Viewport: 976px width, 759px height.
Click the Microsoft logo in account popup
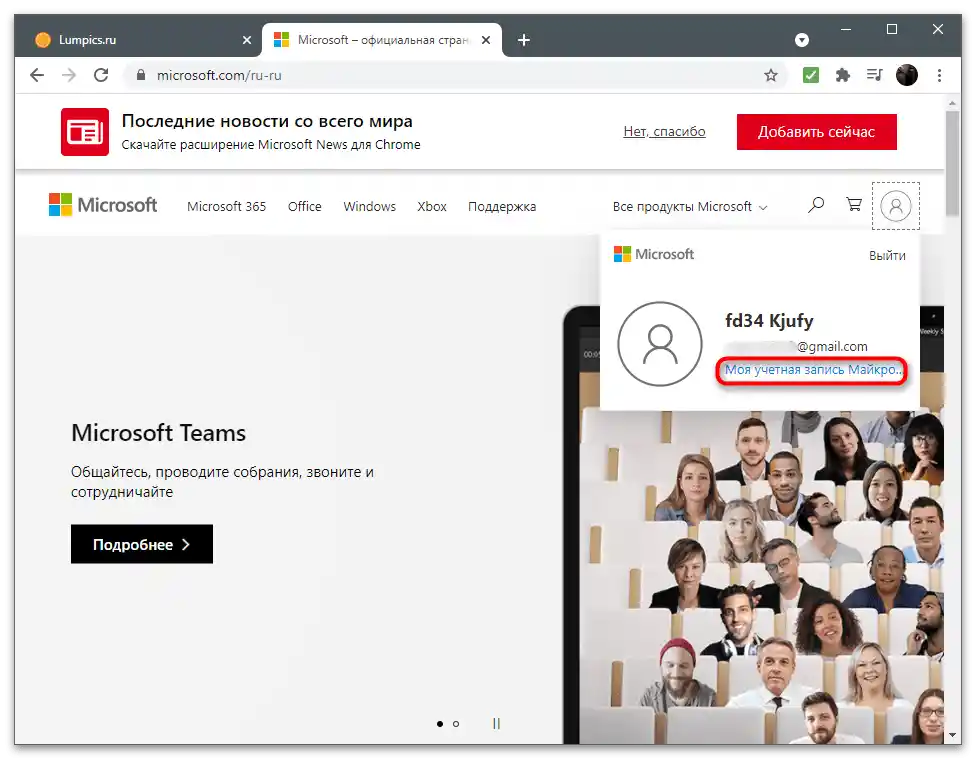click(x=654, y=254)
